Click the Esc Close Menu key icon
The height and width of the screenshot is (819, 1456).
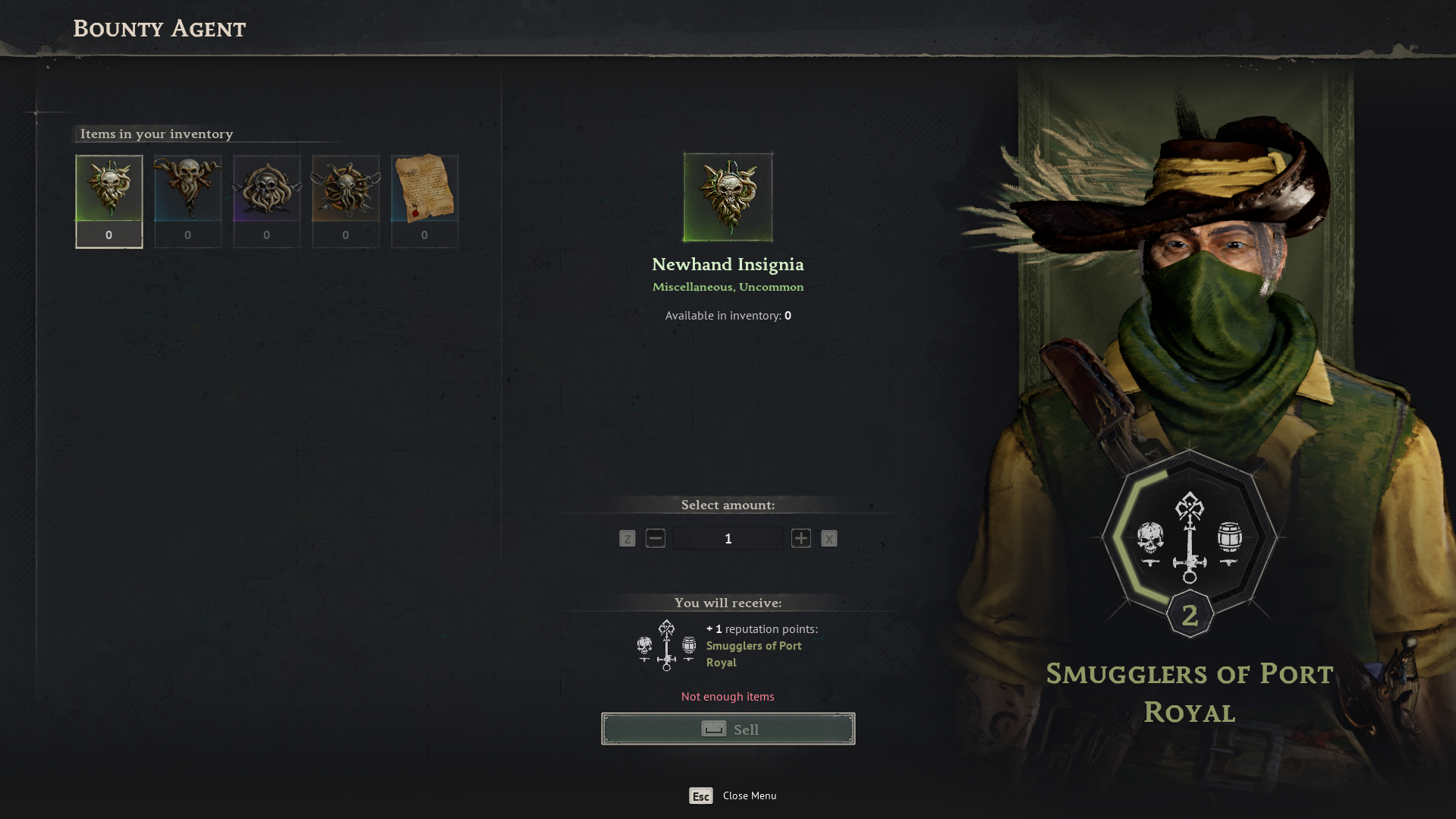[x=700, y=795]
